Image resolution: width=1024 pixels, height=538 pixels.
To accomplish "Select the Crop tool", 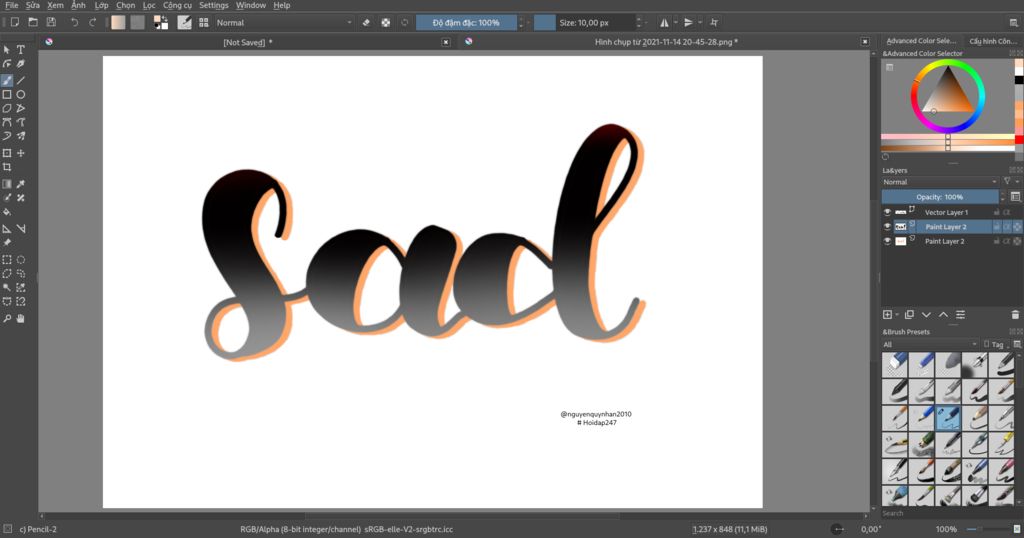I will (7, 167).
